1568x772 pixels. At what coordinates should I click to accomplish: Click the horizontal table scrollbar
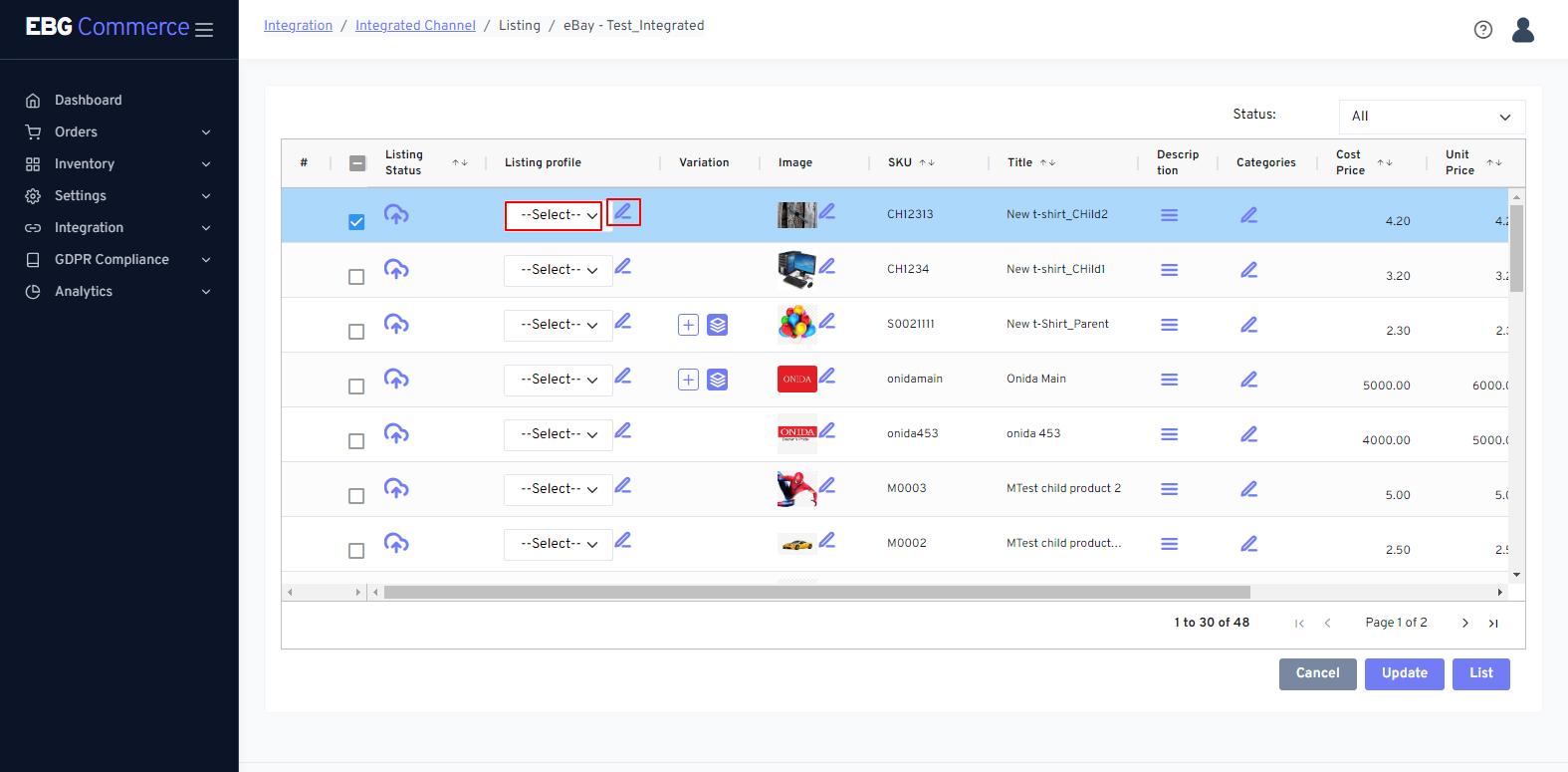pyautogui.click(x=816, y=592)
